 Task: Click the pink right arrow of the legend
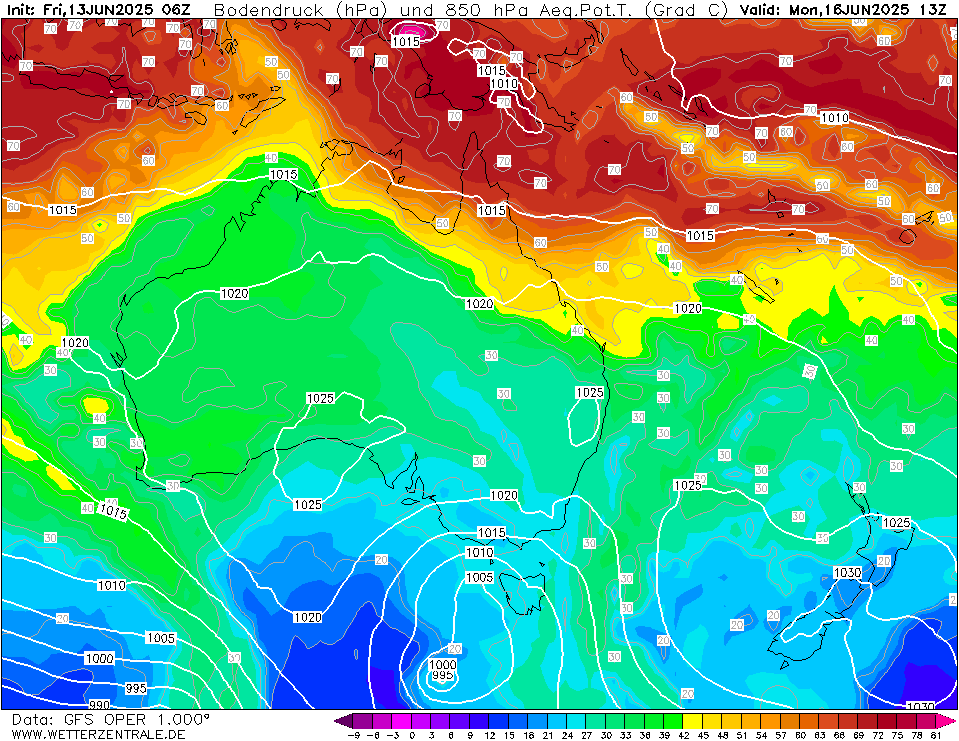click(x=946, y=720)
